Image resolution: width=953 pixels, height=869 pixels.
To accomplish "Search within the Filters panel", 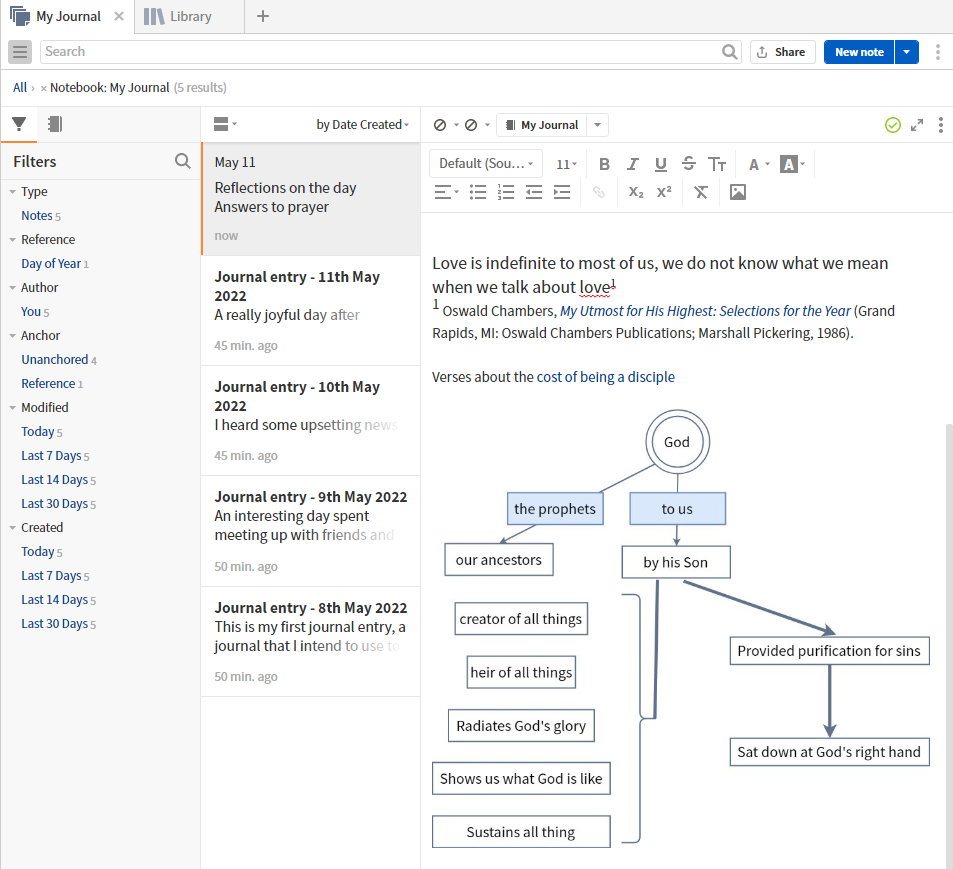I will pyautogui.click(x=182, y=161).
